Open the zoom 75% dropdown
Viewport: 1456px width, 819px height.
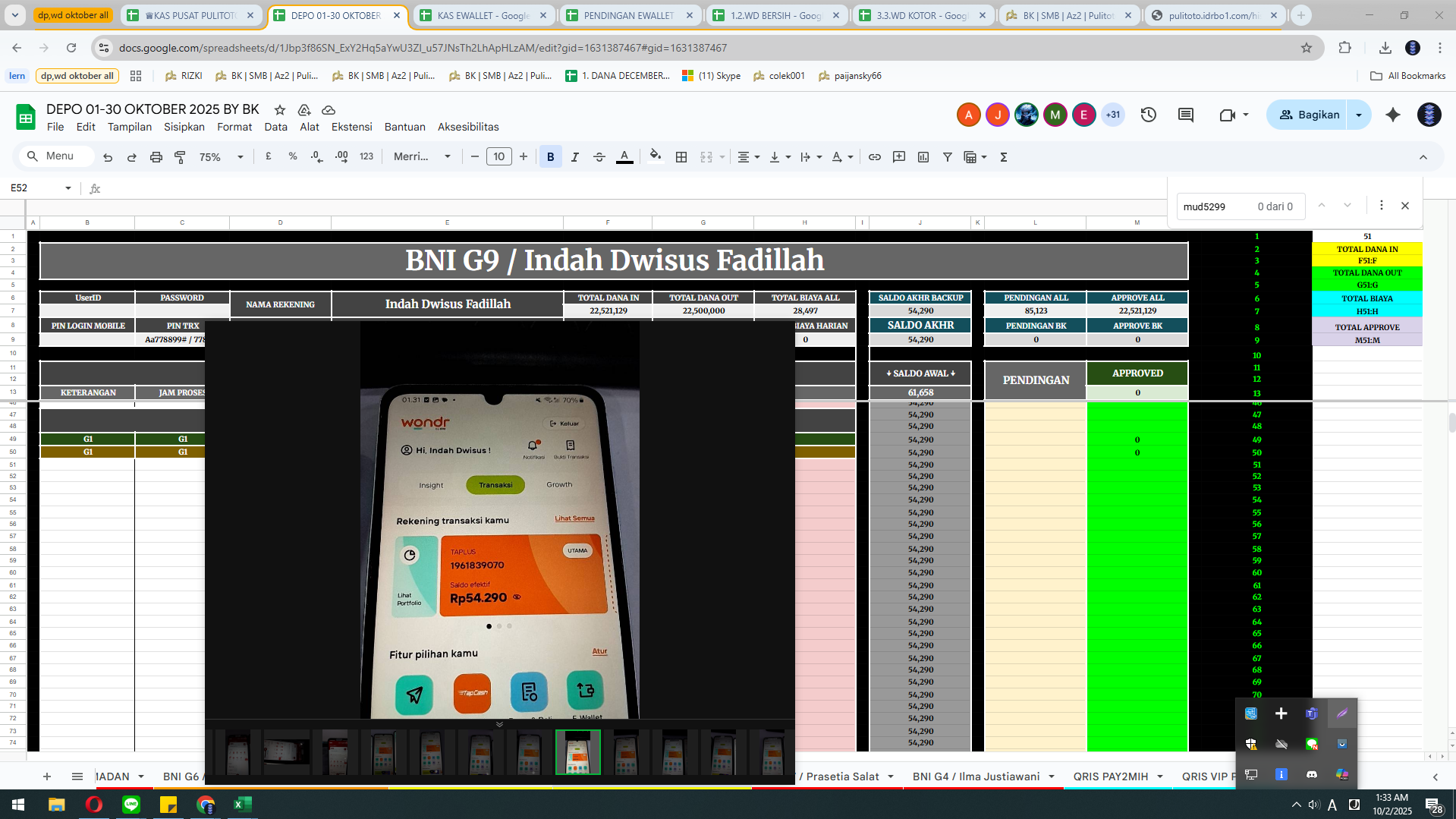click(x=222, y=157)
